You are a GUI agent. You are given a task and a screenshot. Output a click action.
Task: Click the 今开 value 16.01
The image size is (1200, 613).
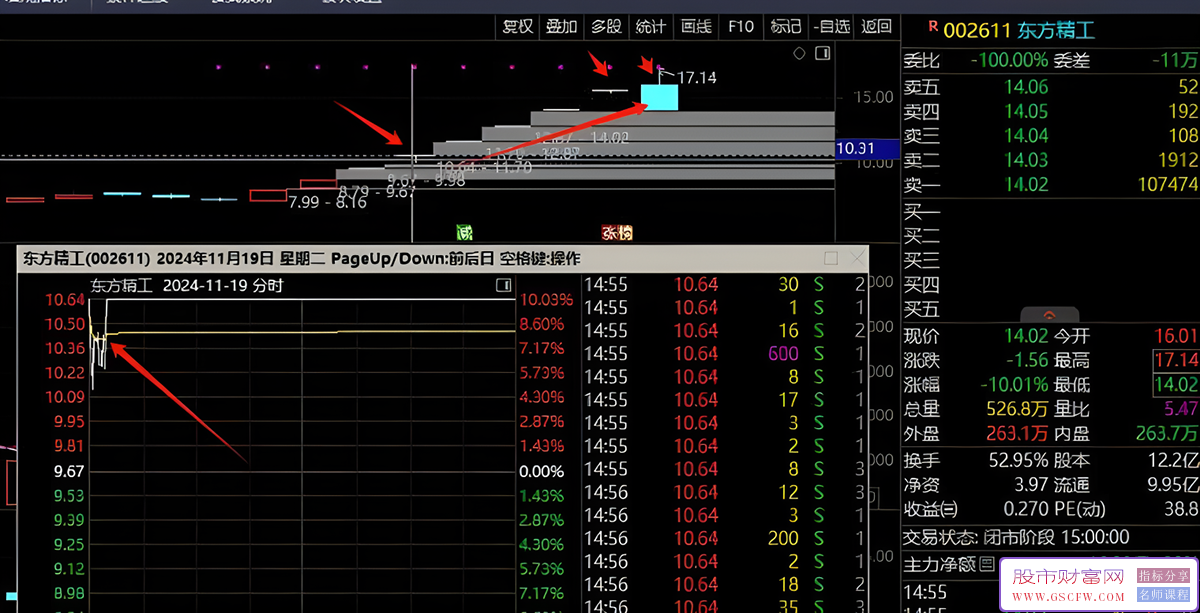[1176, 336]
